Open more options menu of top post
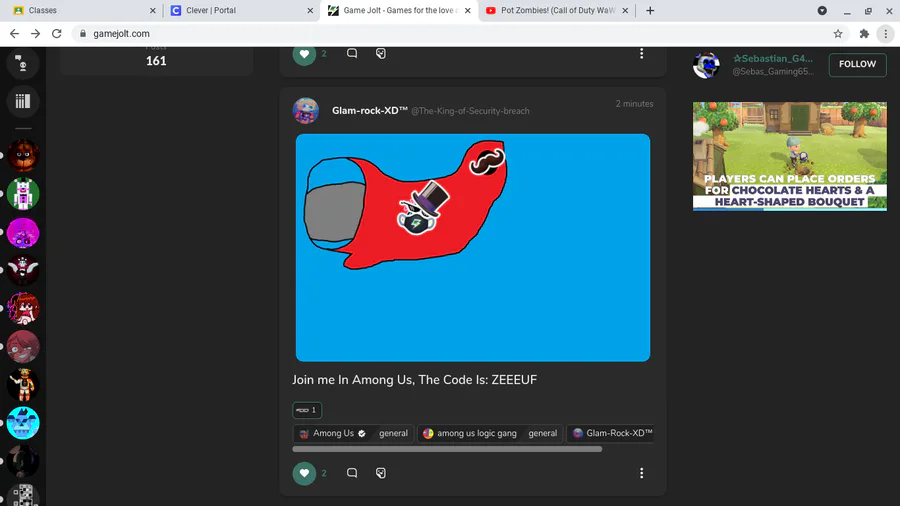Image resolution: width=900 pixels, height=506 pixels. click(641, 53)
